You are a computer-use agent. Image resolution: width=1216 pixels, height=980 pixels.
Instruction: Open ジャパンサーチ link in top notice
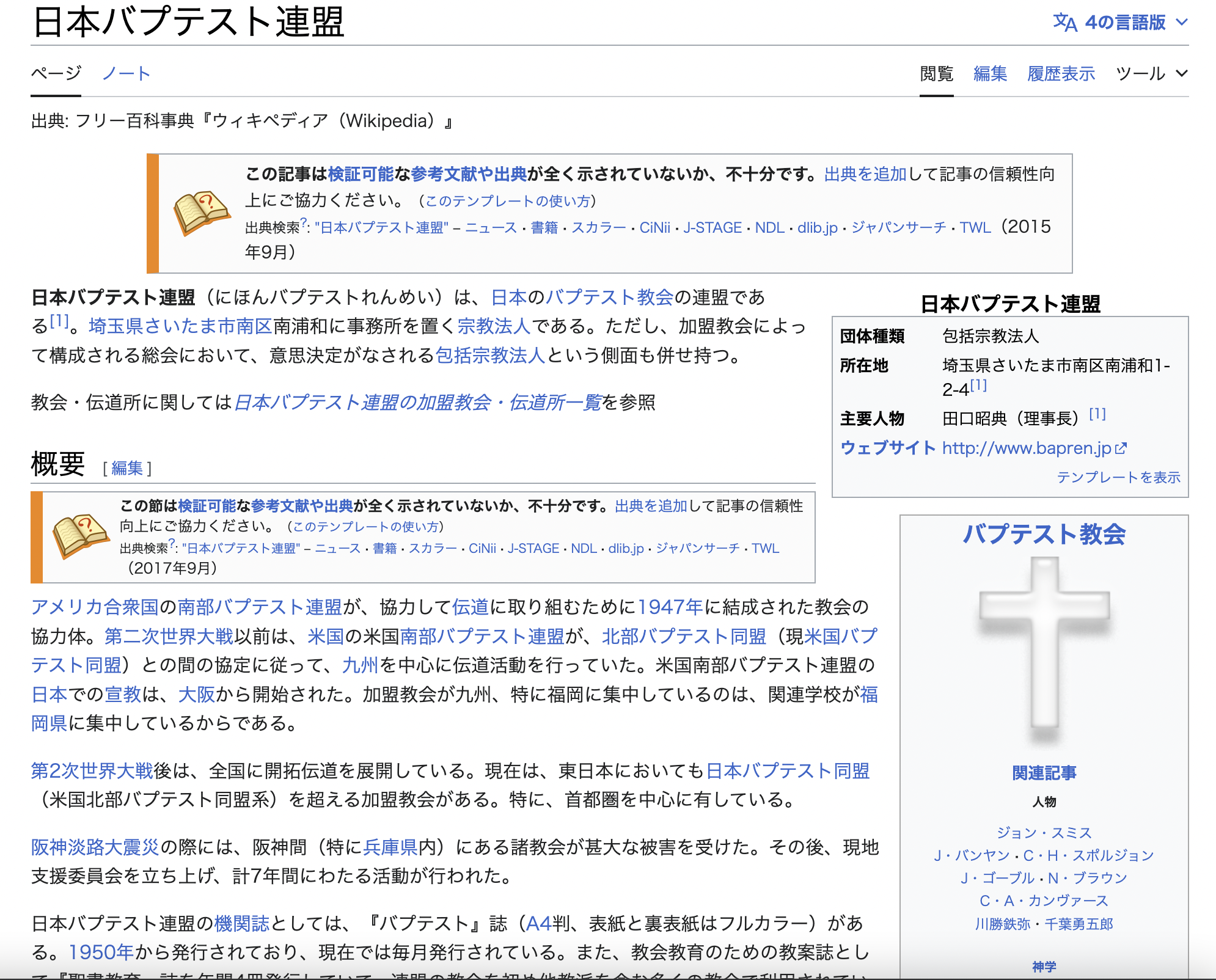point(899,228)
